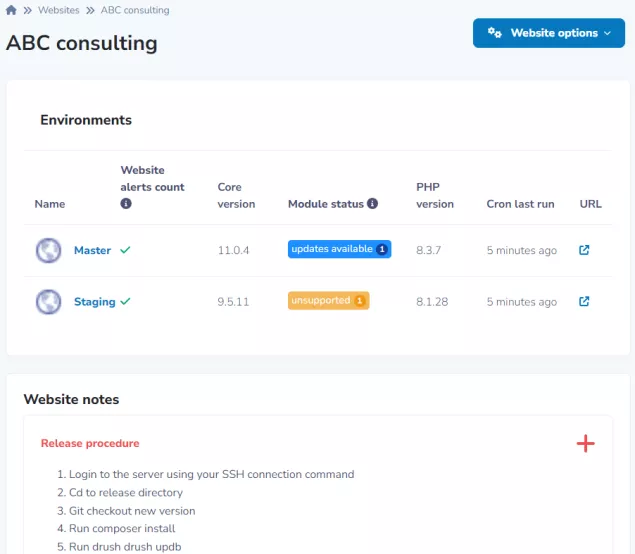Click the Master alerts green checkmark
Screen dimensions: 635x554
pyautogui.click(x=125, y=251)
